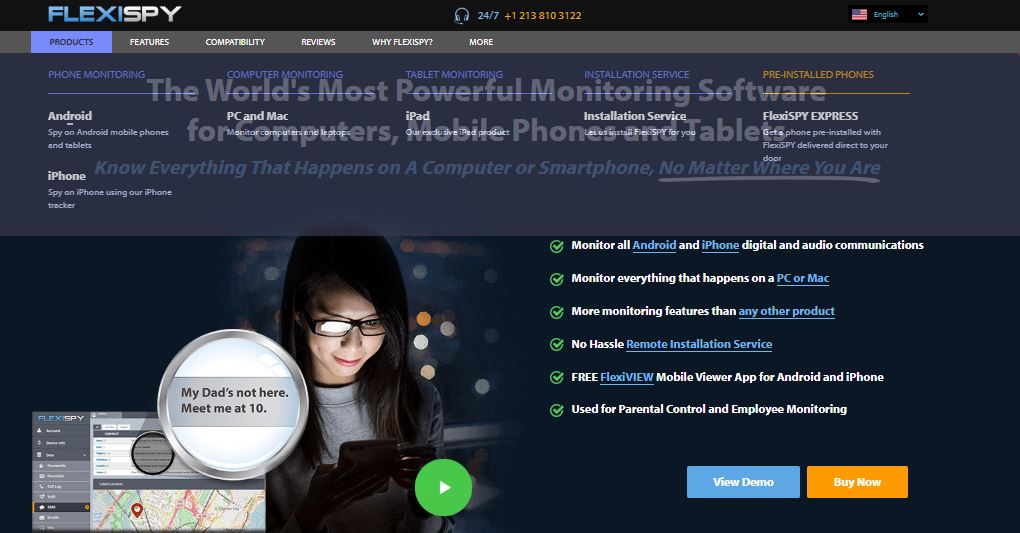1020x533 pixels.
Task: Follow the PC or Mac link
Action: click(803, 279)
